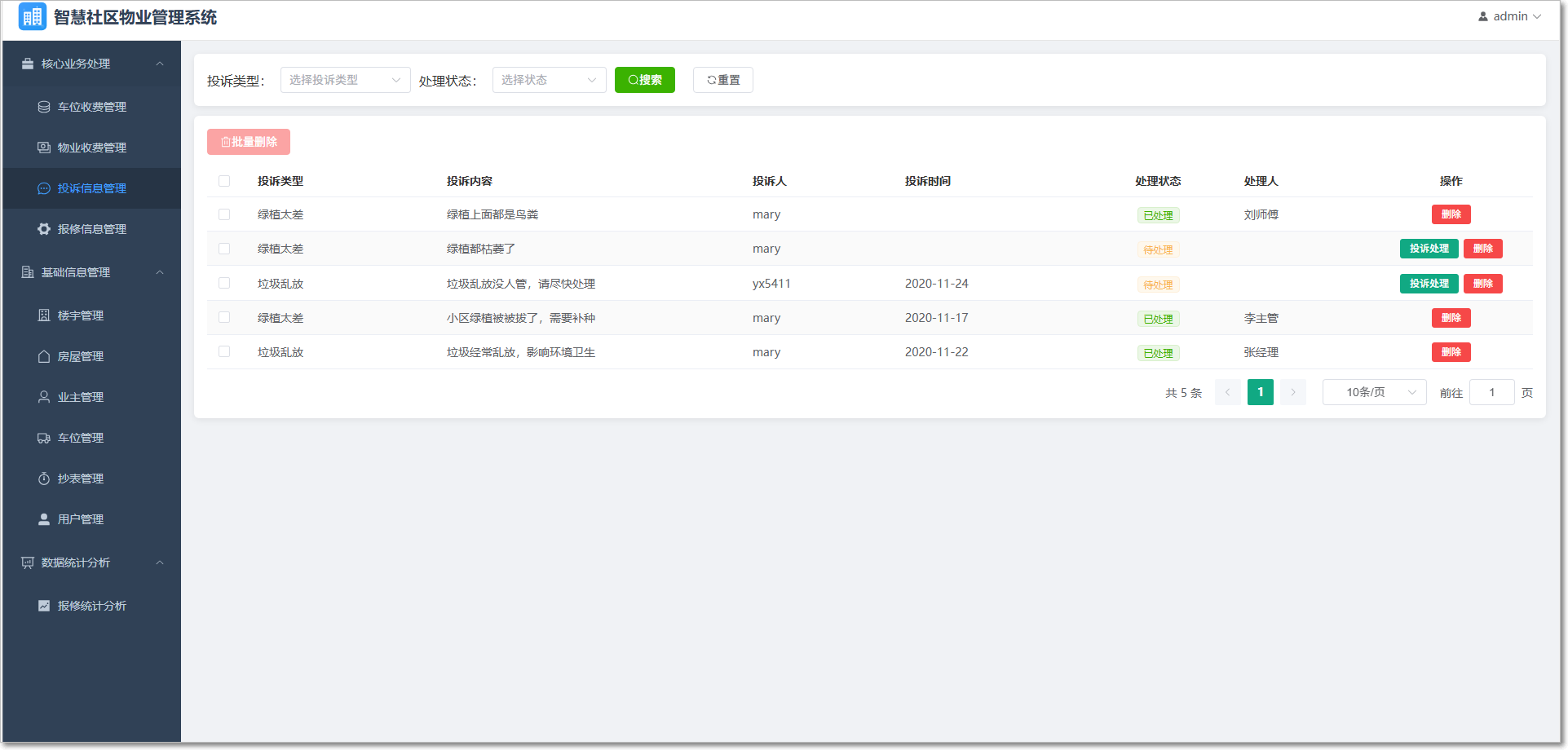Click the 批量删除 button
Screen dimensions: 1568x750
point(249,142)
